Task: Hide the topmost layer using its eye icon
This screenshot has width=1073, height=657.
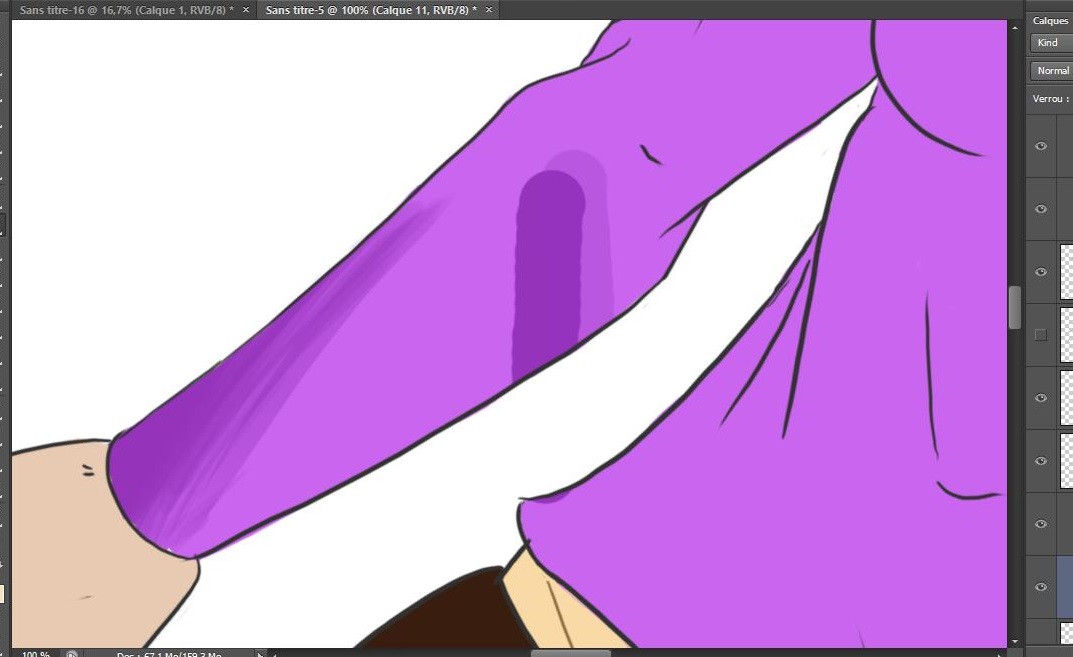Action: pos(1041,146)
